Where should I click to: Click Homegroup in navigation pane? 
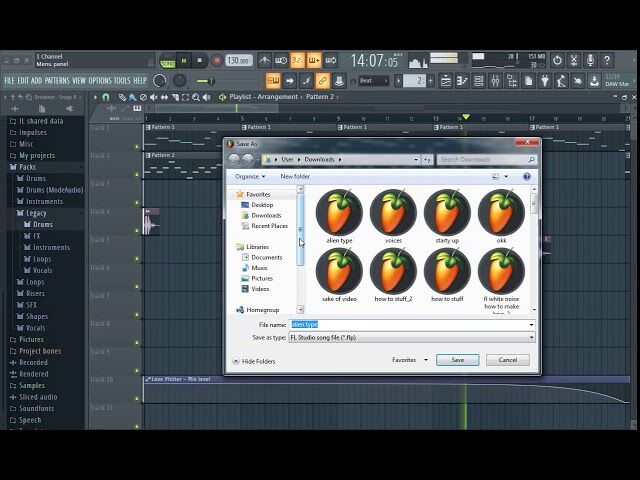coord(262,310)
